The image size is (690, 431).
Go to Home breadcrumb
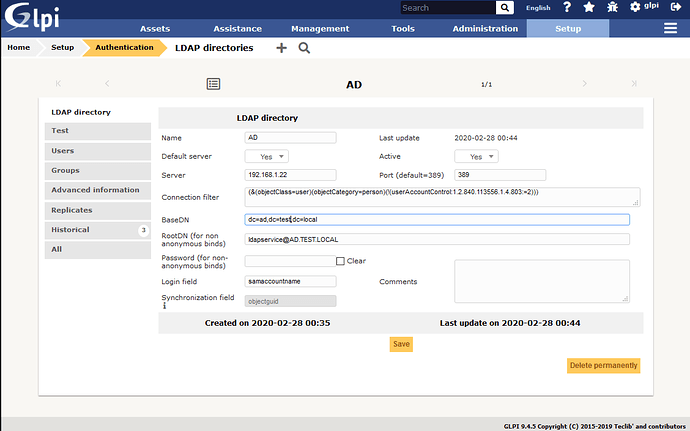(x=18, y=48)
